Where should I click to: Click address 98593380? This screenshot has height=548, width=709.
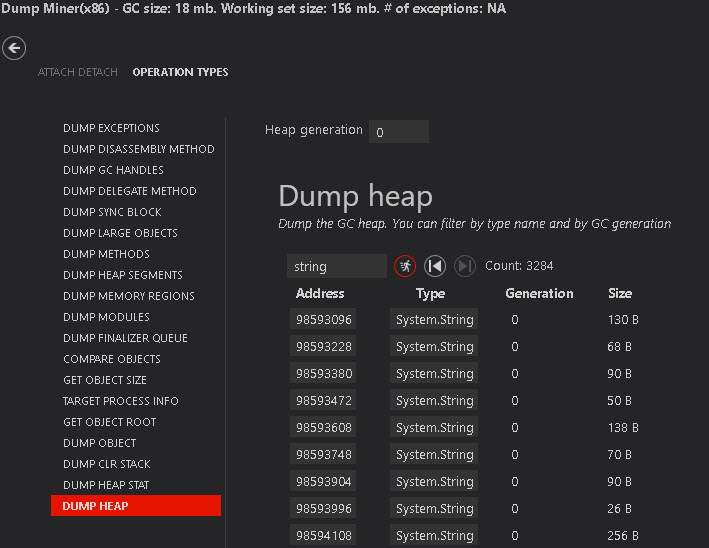[x=323, y=374]
